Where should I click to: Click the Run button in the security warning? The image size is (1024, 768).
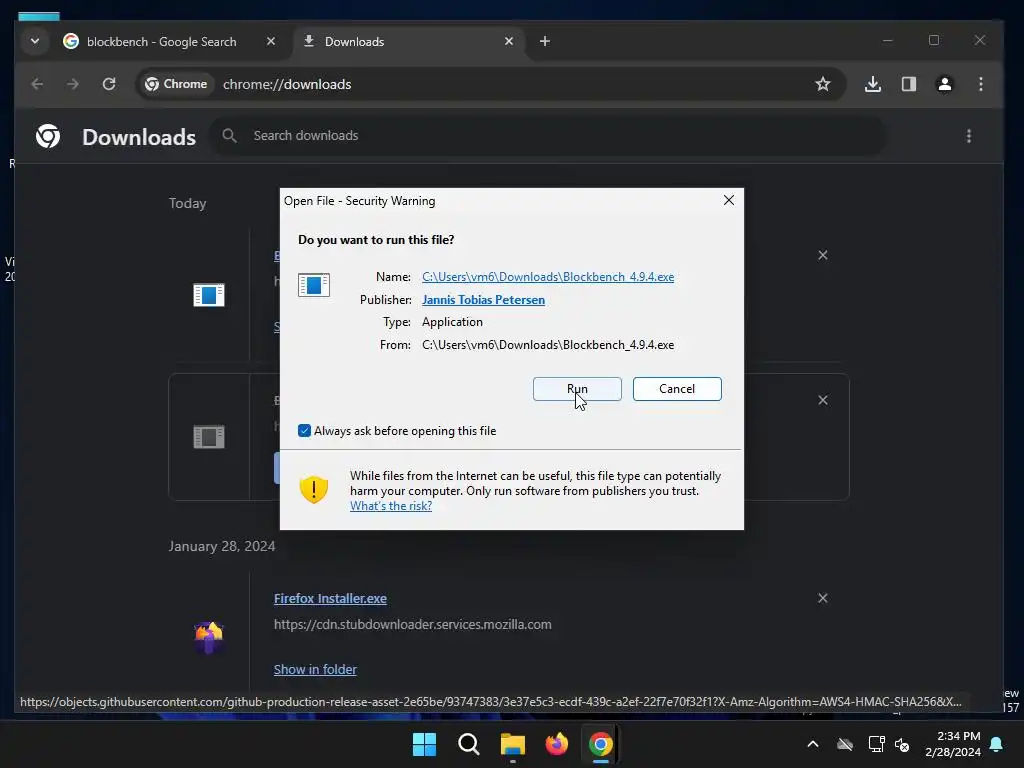pyautogui.click(x=577, y=389)
